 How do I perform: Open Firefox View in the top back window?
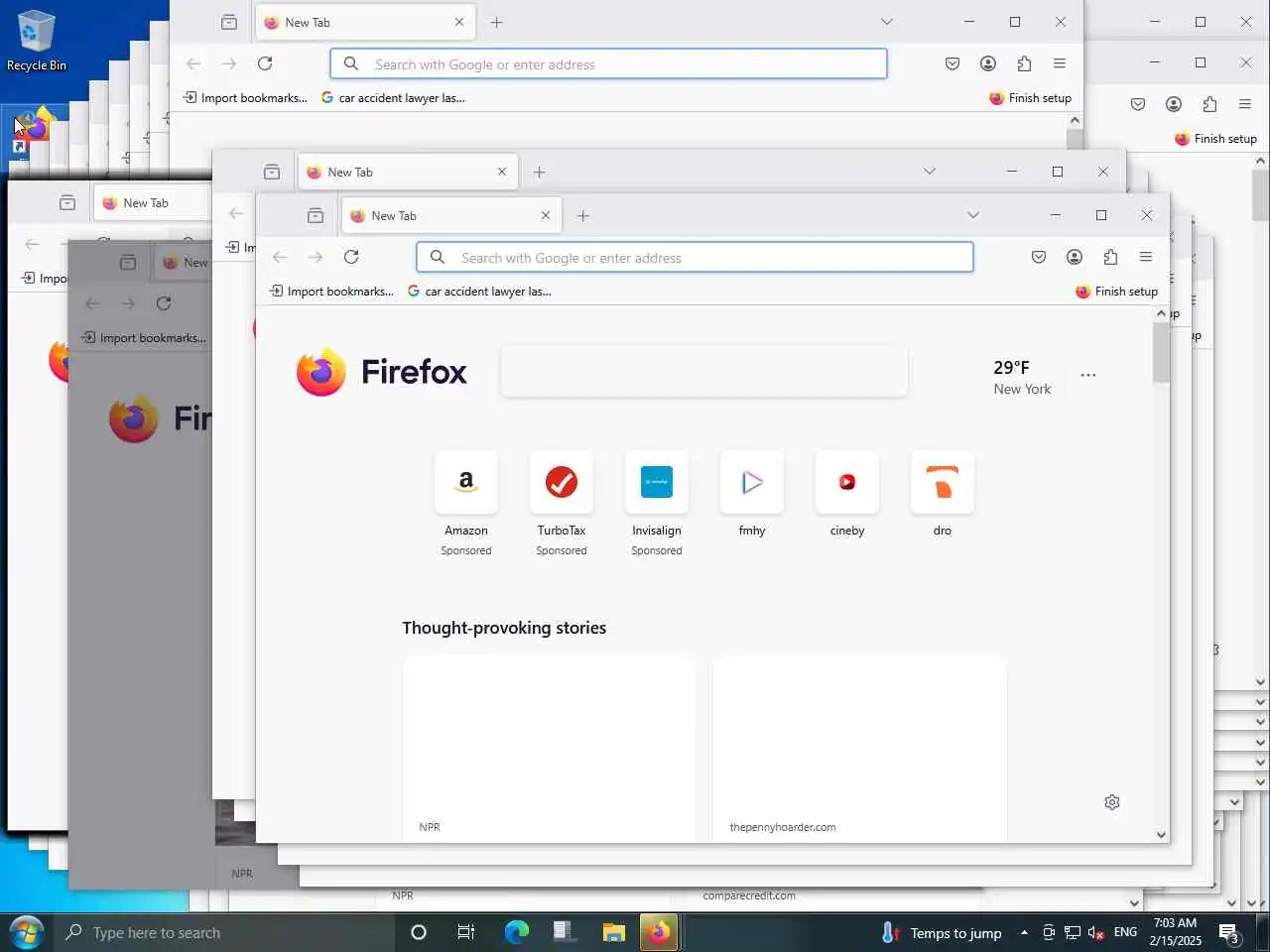tap(229, 22)
